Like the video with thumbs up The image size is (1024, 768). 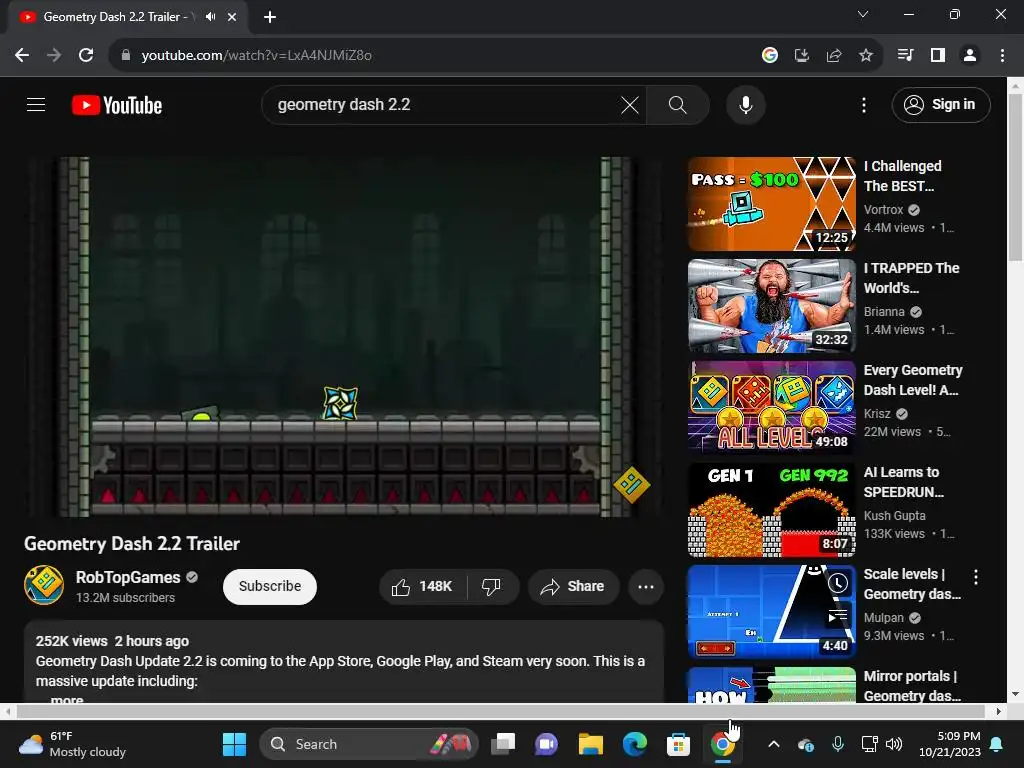click(423, 586)
